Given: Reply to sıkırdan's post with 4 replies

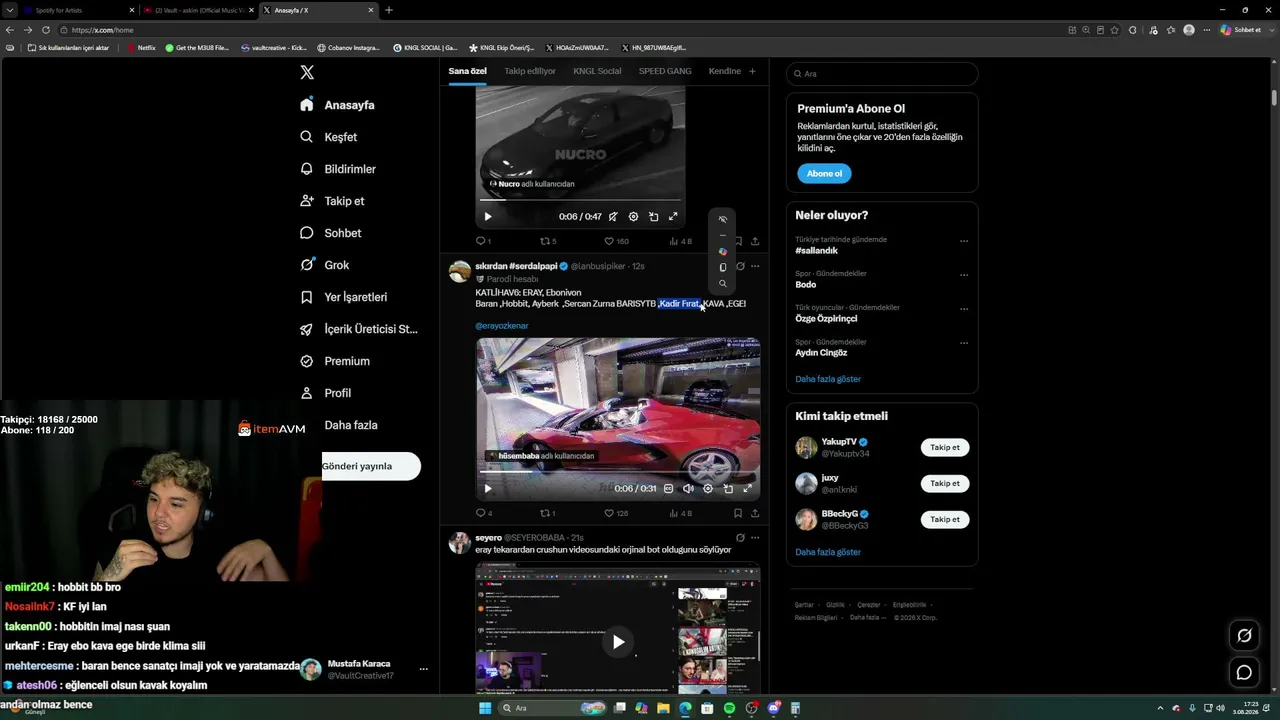Looking at the screenshot, I should (483, 513).
